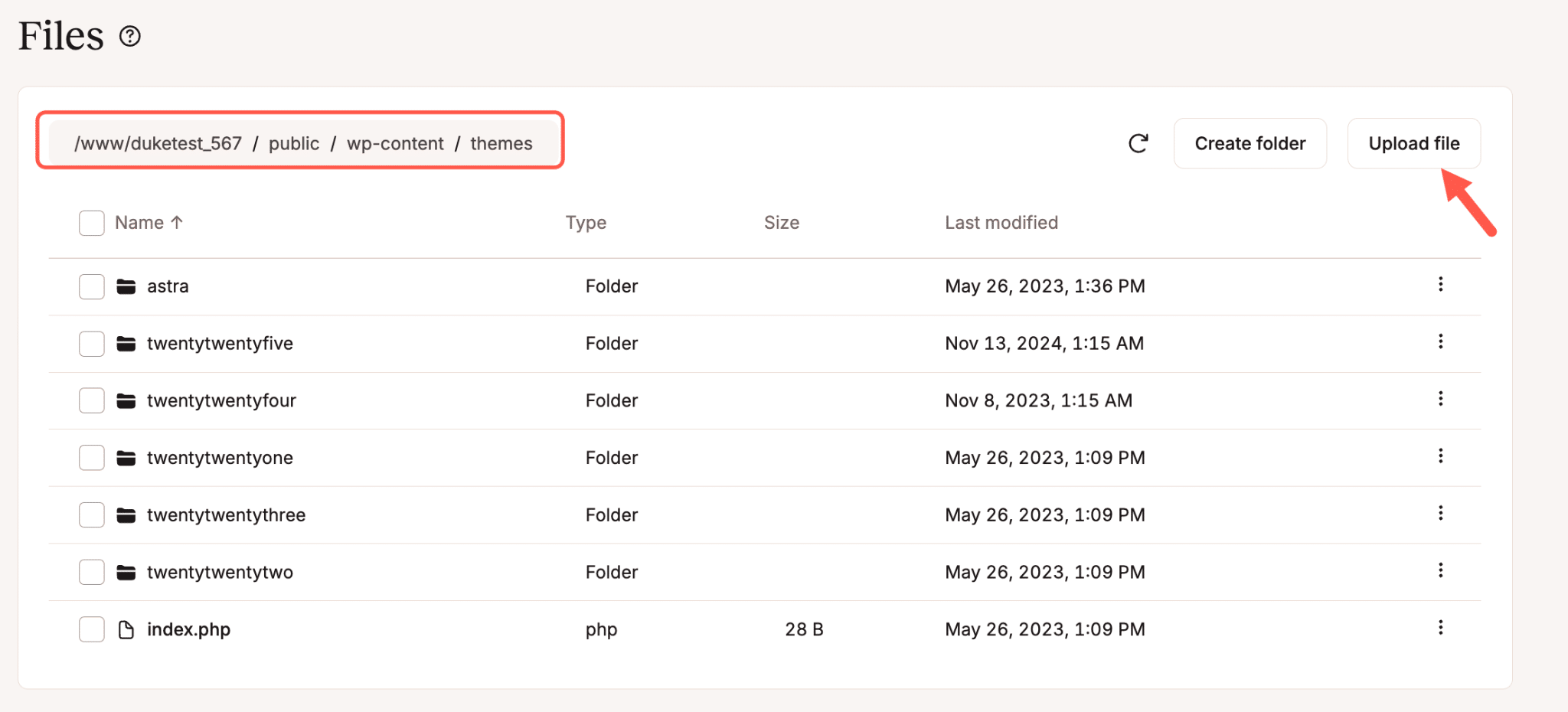
Task: Open the twentytwentythree folder name
Action: pos(226,515)
